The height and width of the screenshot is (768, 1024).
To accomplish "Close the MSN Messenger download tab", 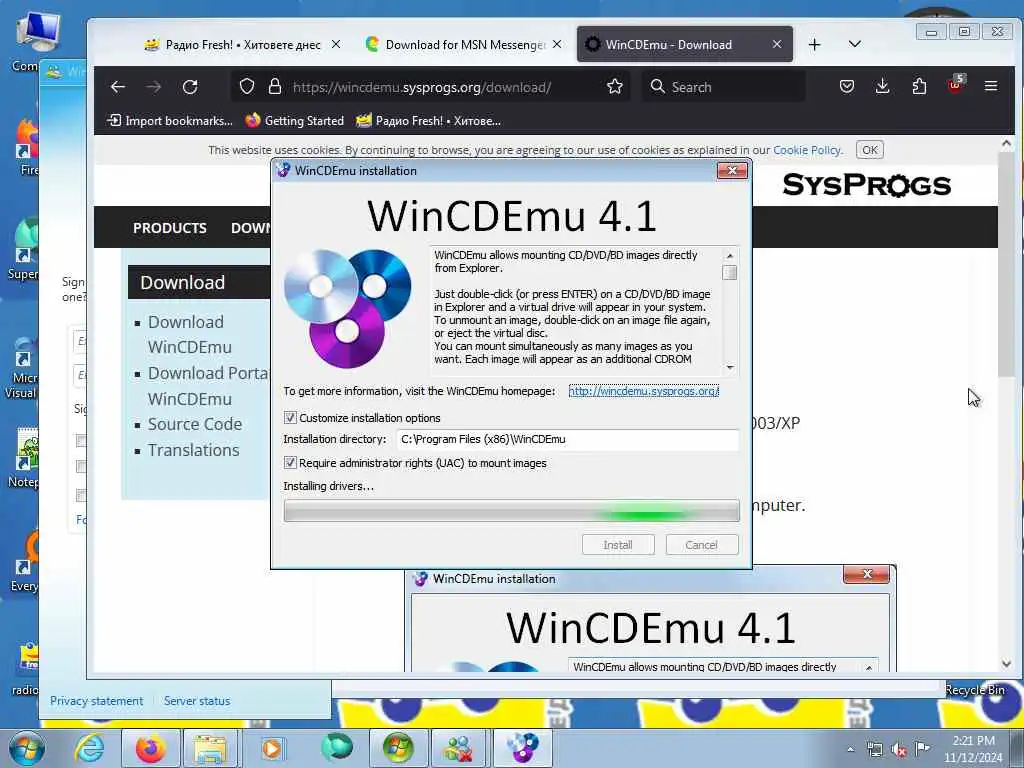I will (557, 44).
